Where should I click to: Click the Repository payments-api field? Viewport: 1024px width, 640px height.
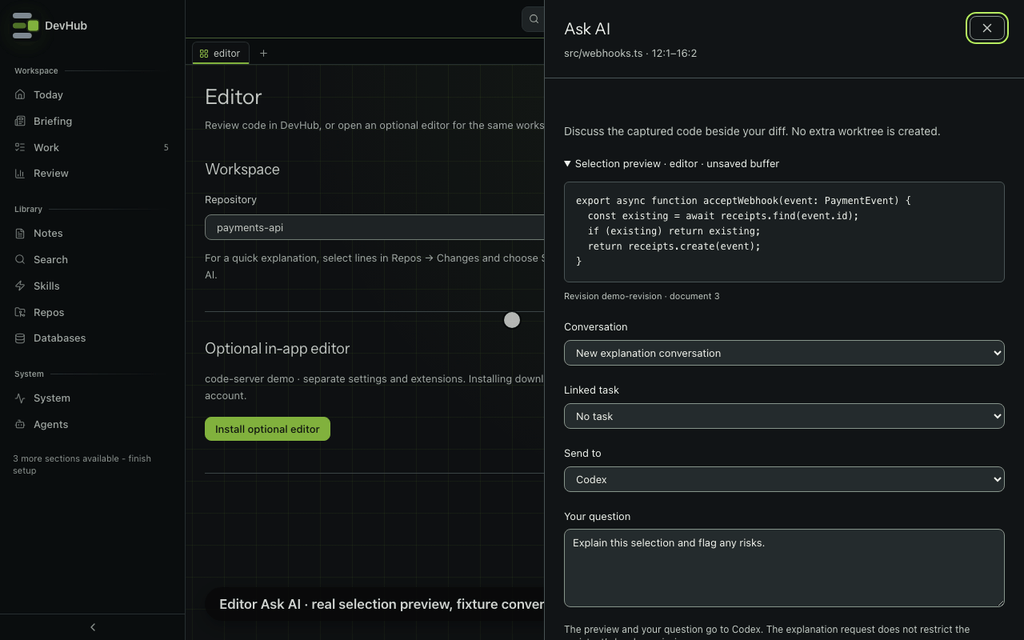tap(374, 227)
